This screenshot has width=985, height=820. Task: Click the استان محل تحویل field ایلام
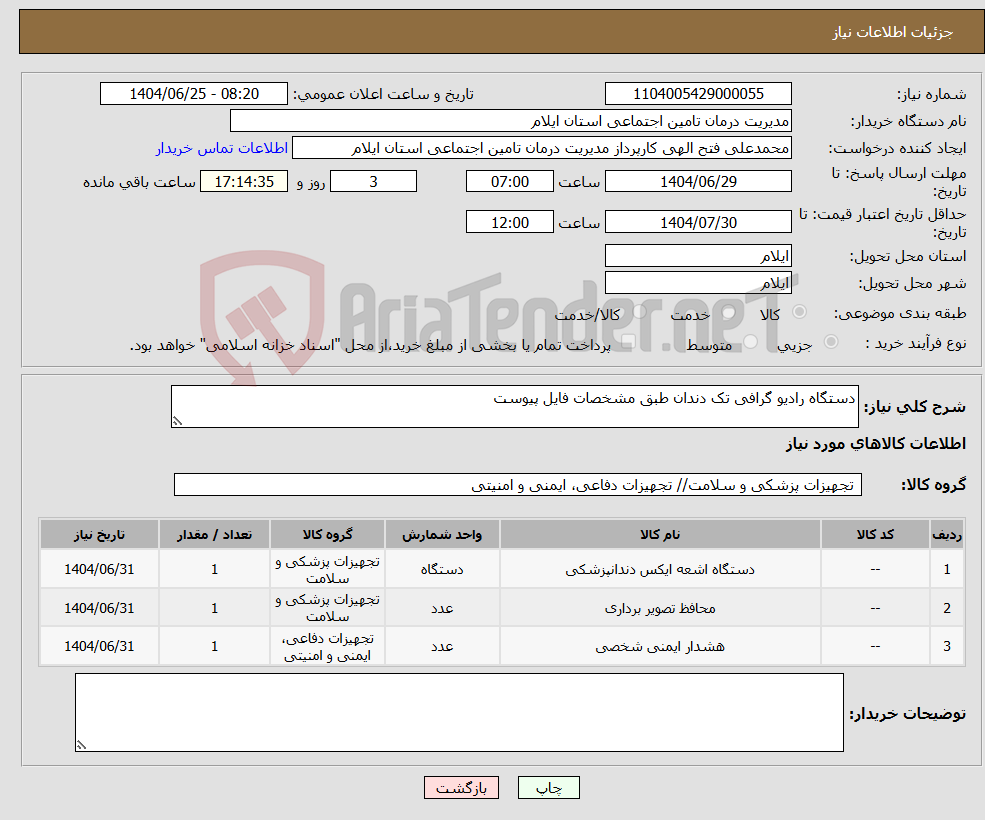tap(698, 256)
